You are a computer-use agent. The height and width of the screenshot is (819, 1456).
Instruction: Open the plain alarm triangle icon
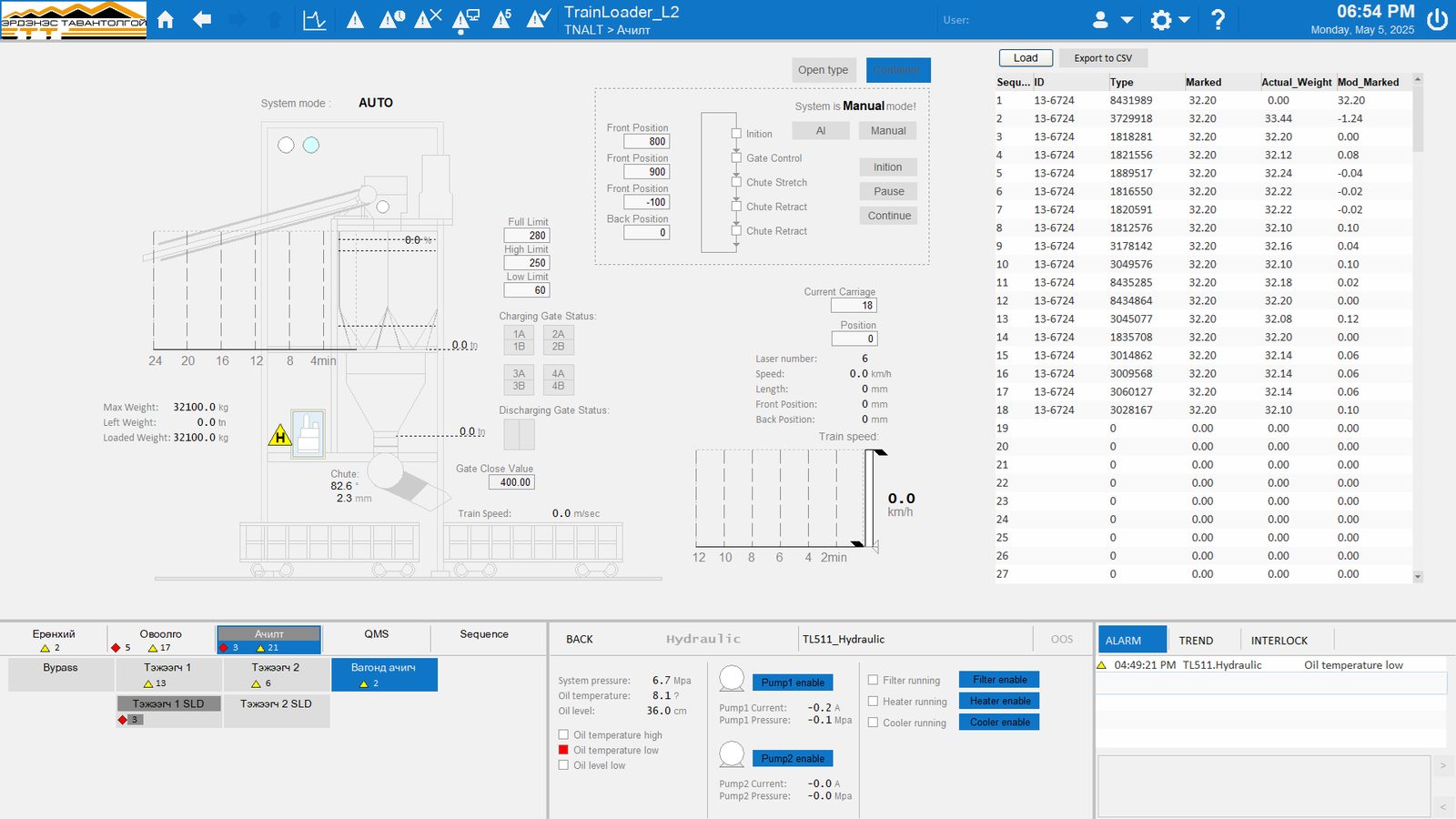click(x=356, y=19)
